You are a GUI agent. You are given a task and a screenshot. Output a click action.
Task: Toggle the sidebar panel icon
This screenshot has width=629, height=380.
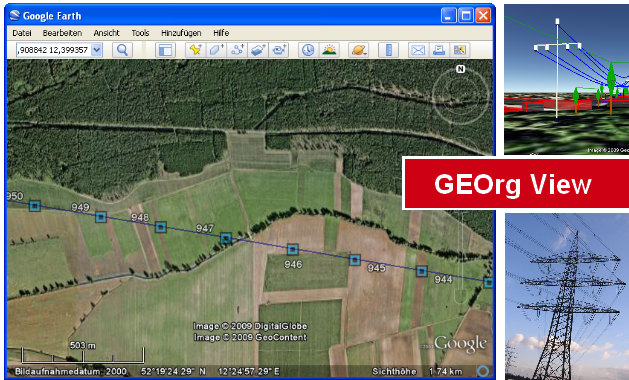point(165,50)
